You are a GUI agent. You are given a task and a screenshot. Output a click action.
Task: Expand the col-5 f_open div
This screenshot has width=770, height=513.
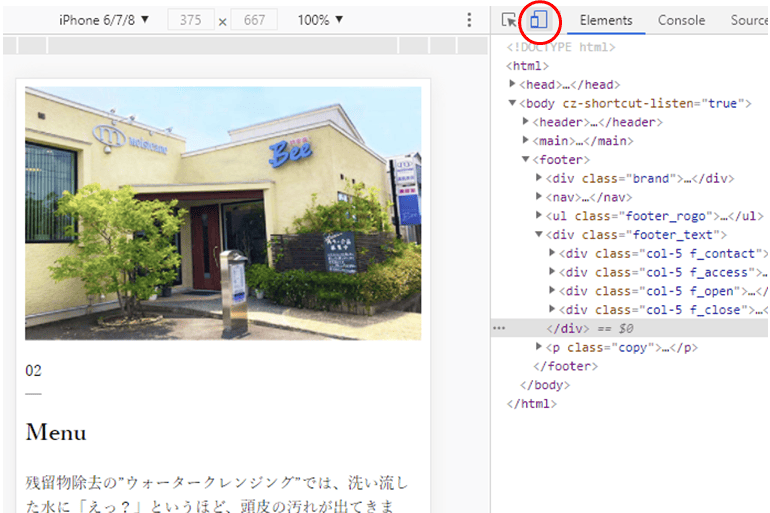tap(552, 290)
